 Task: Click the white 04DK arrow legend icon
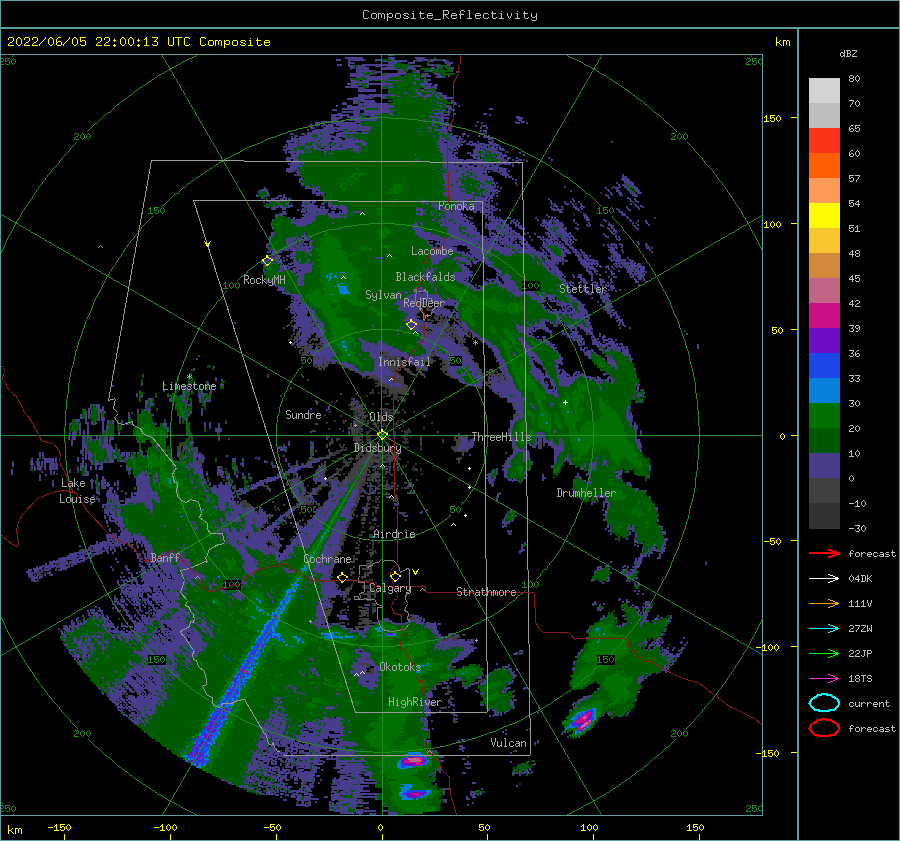pos(824,579)
